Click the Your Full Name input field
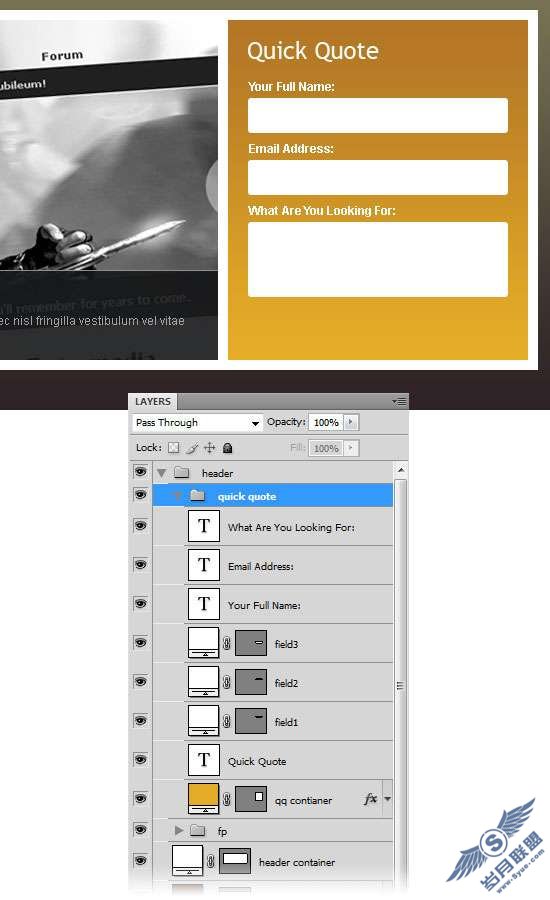550x900 pixels. [378, 115]
